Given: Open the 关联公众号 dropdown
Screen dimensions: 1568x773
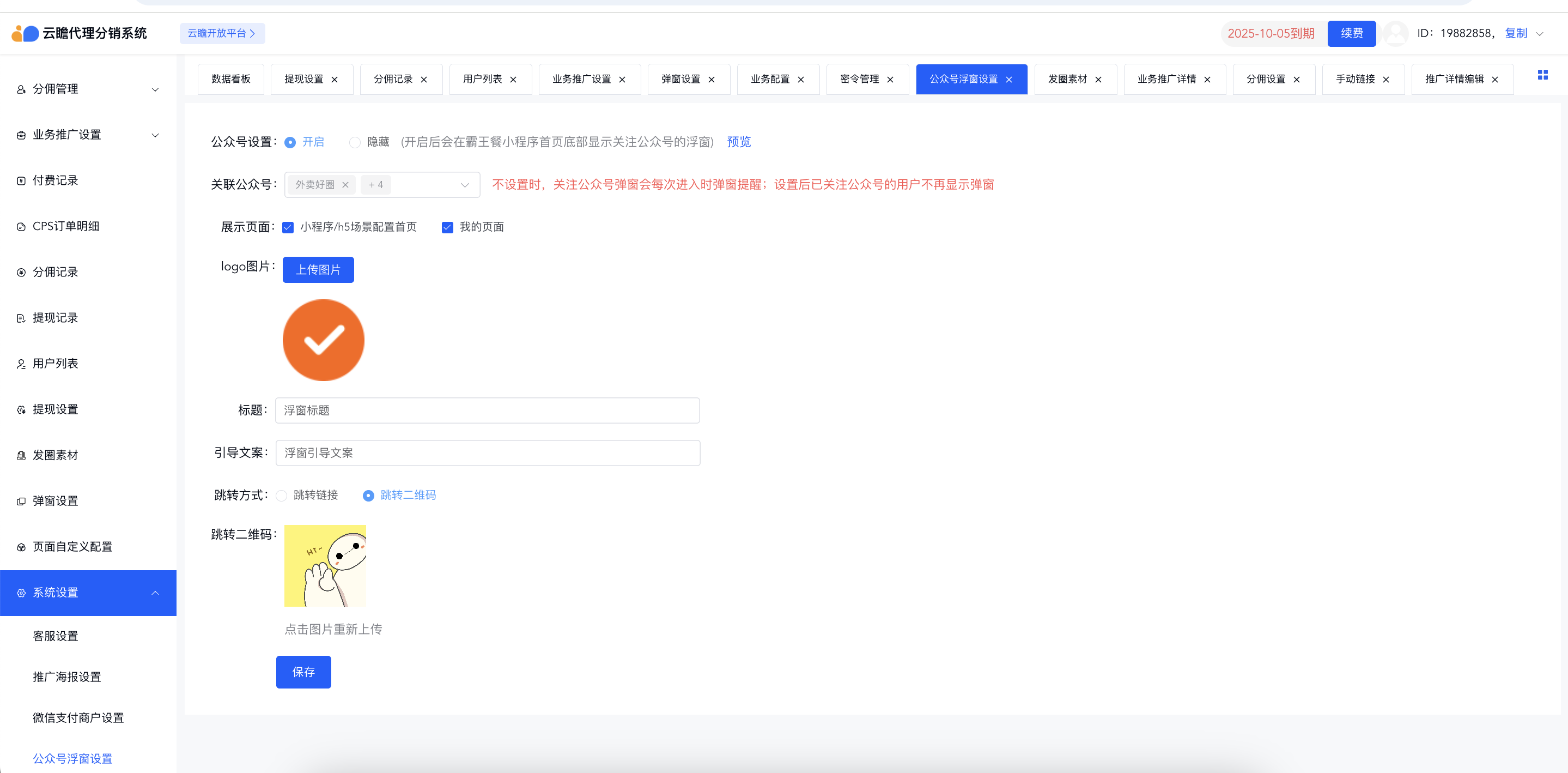Looking at the screenshot, I should [x=464, y=185].
